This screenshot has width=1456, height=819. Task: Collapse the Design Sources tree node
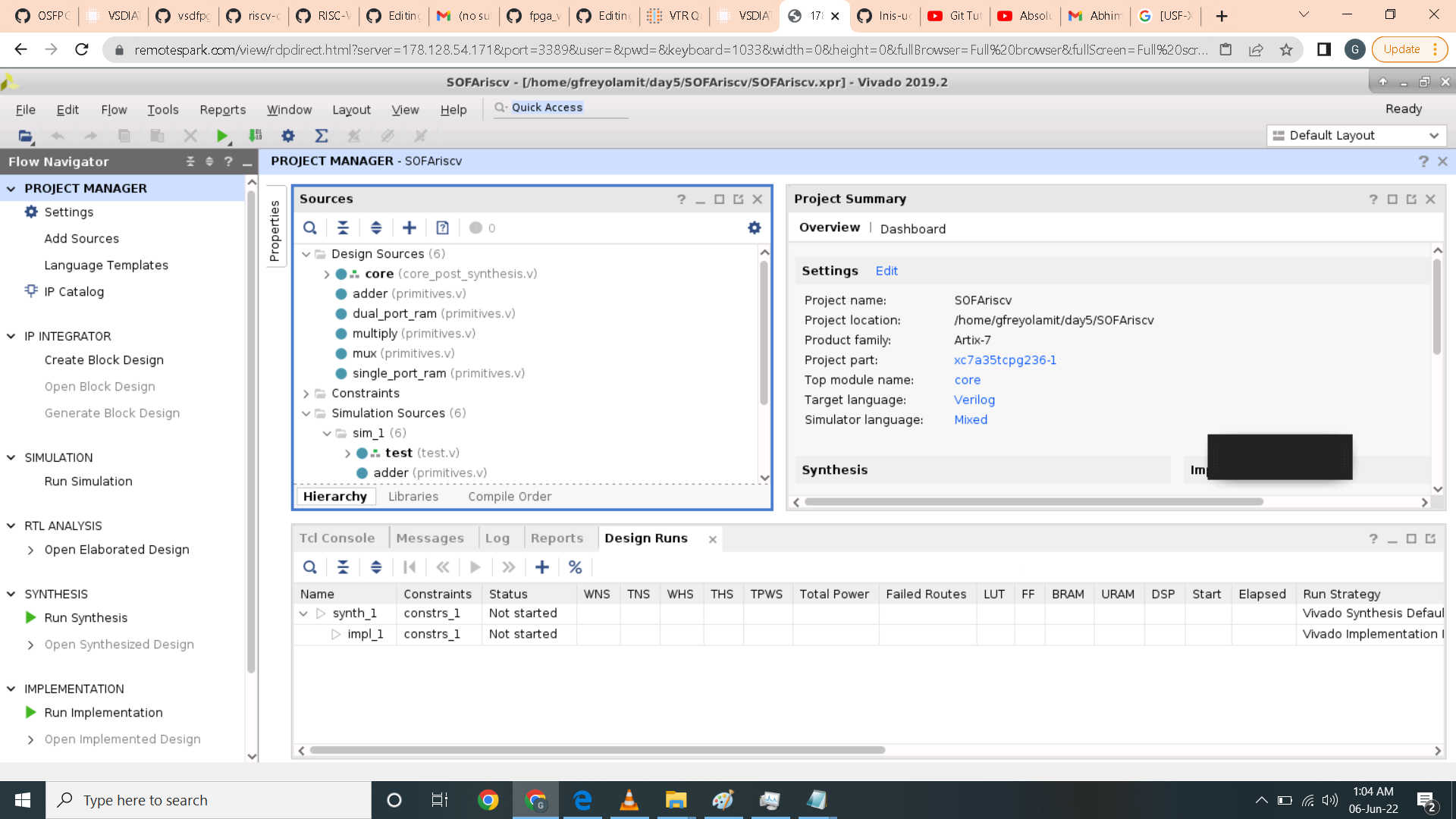point(306,254)
